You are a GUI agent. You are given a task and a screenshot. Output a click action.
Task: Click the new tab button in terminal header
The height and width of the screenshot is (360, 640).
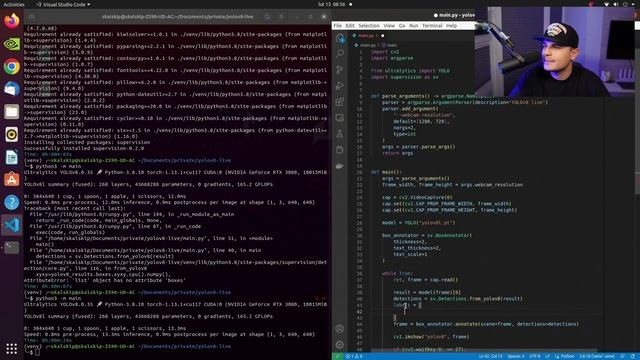point(32,17)
